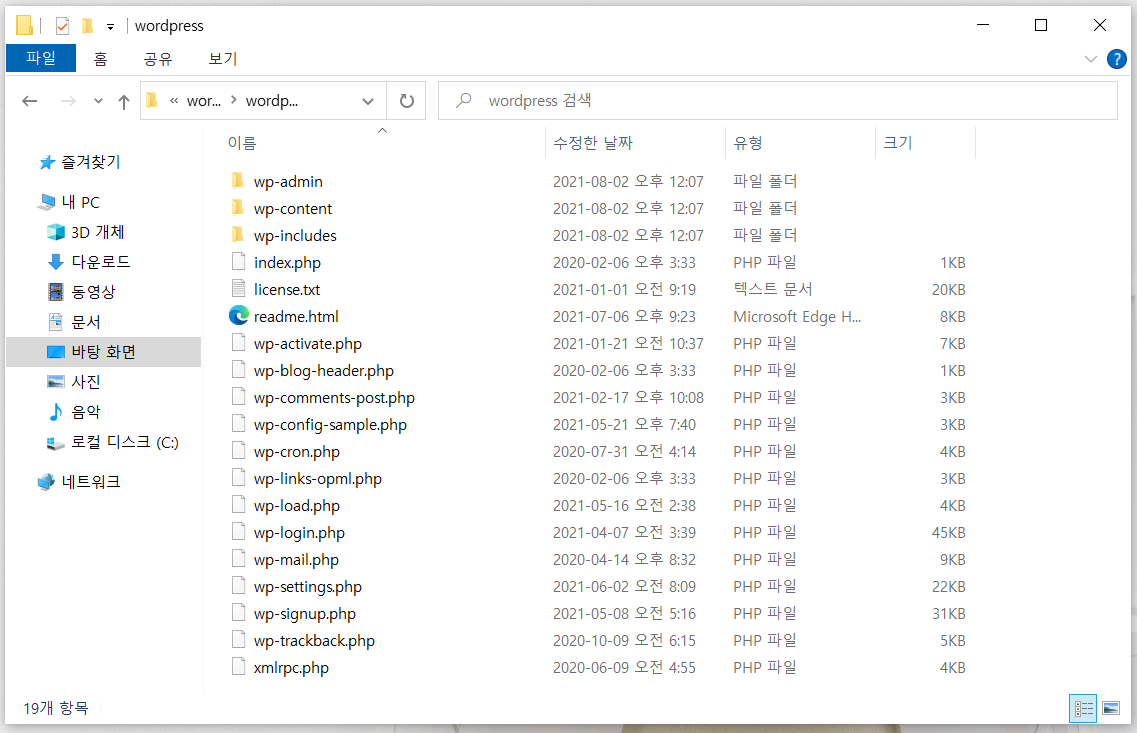1137x733 pixels.
Task: Sort by the 유형 column header
Action: pos(748,143)
